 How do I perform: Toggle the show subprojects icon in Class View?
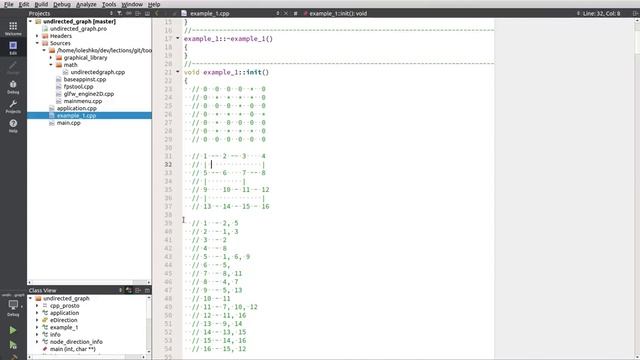tap(129, 290)
